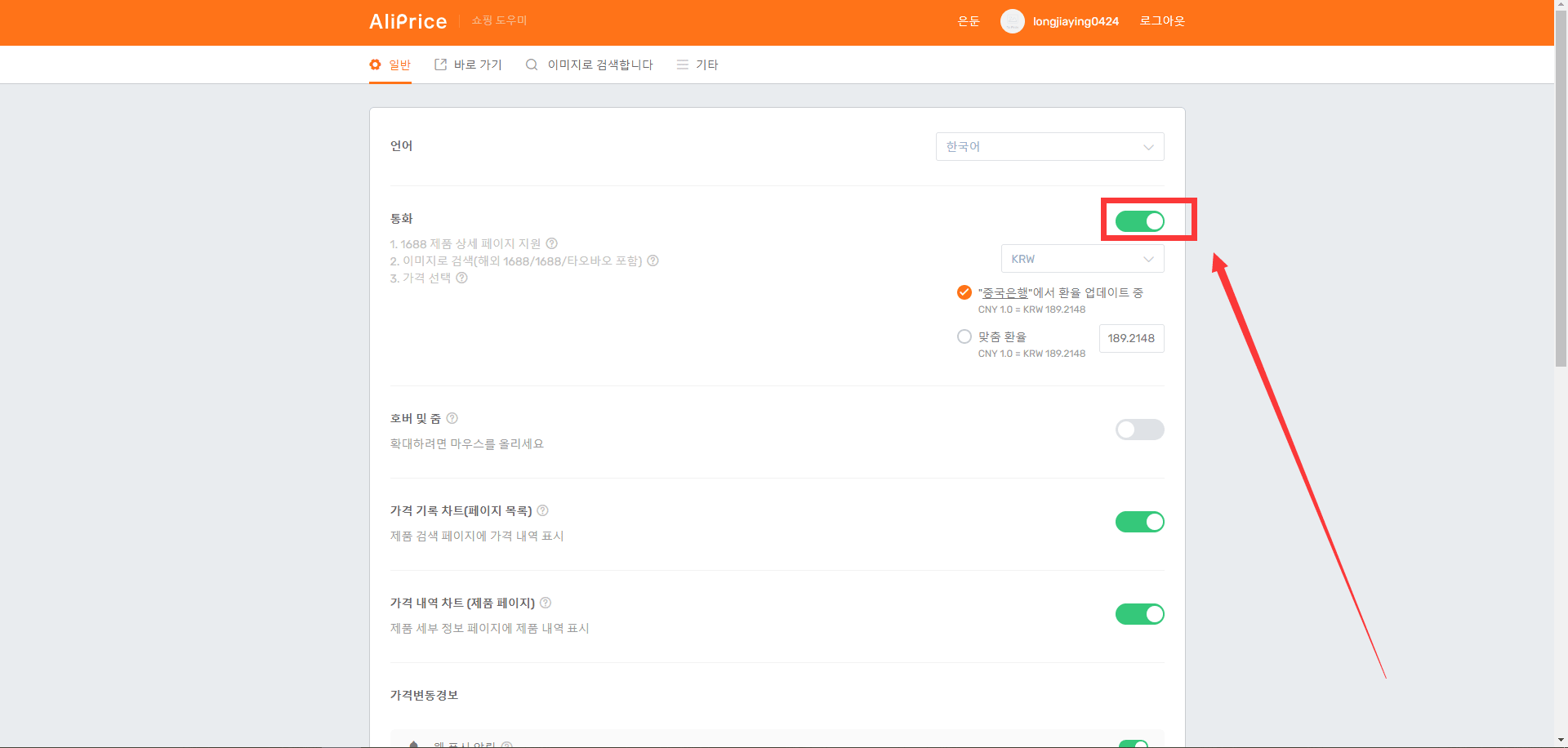The image size is (1568, 748).
Task: Click help icon beside 이미지로 검색 option
Action: point(653,260)
